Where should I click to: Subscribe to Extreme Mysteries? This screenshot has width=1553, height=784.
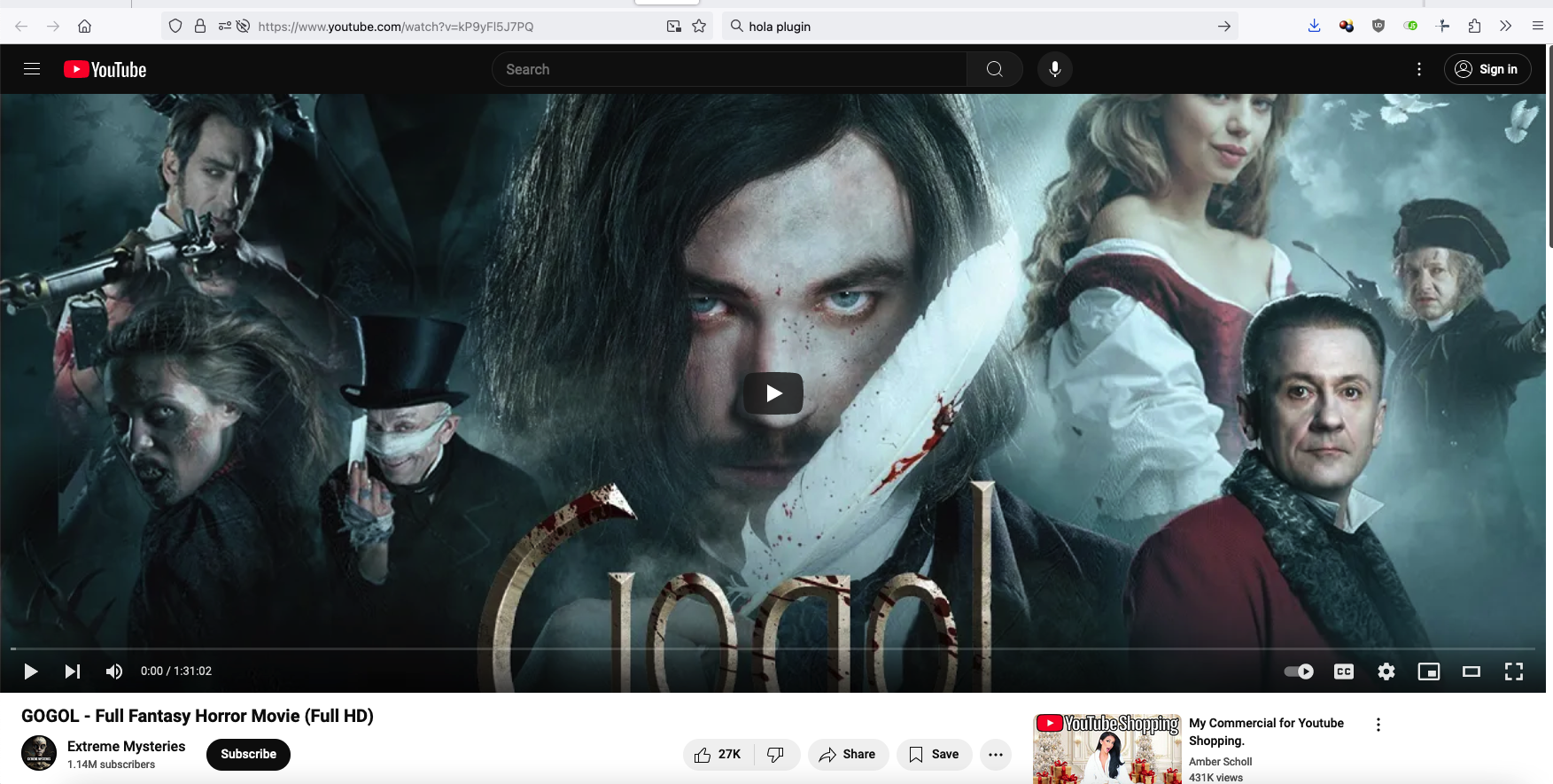point(248,755)
